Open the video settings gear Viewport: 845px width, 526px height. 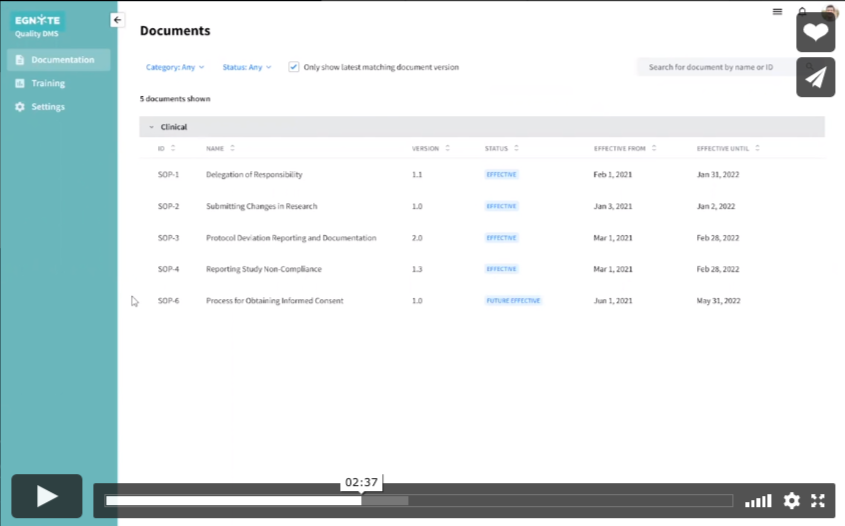(791, 501)
